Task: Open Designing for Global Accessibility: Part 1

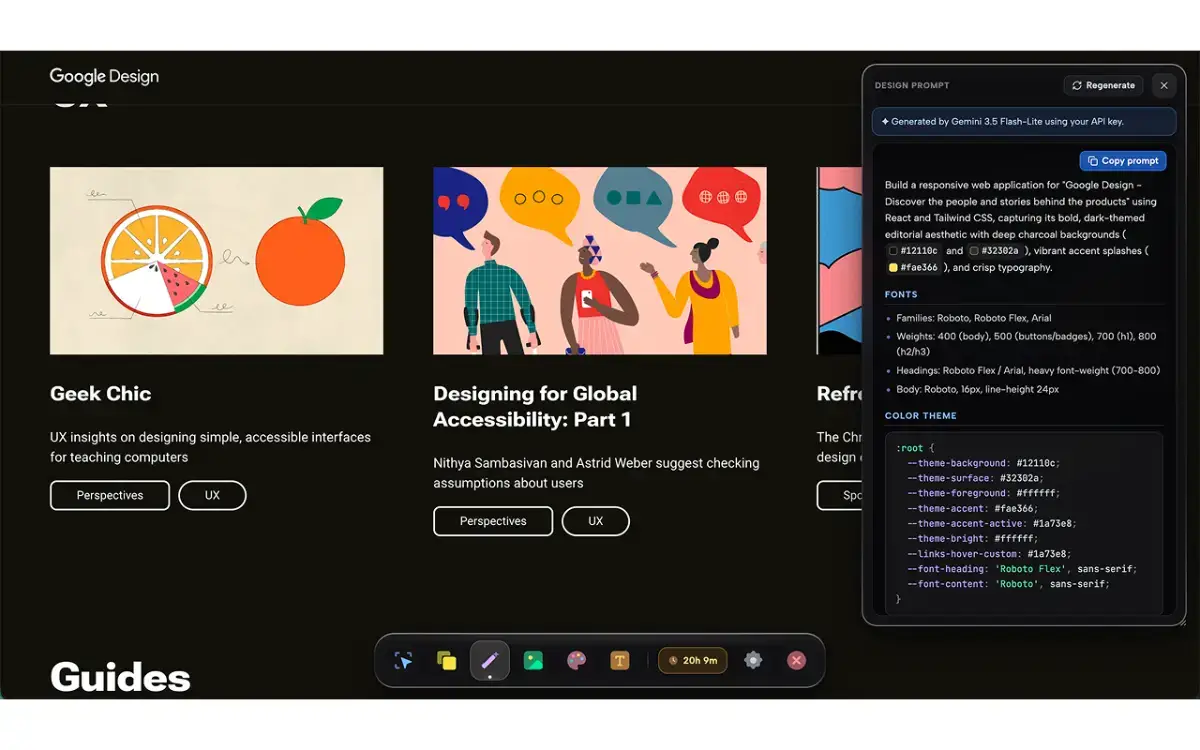Action: [535, 406]
